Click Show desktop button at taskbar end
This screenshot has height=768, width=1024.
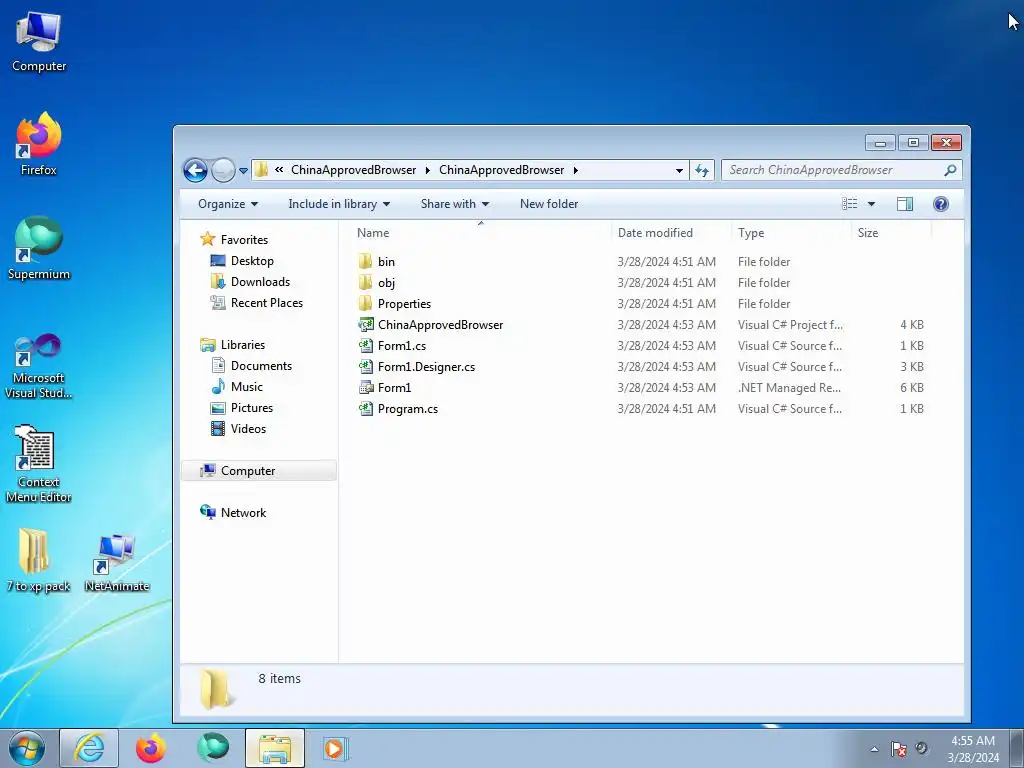tap(1017, 749)
